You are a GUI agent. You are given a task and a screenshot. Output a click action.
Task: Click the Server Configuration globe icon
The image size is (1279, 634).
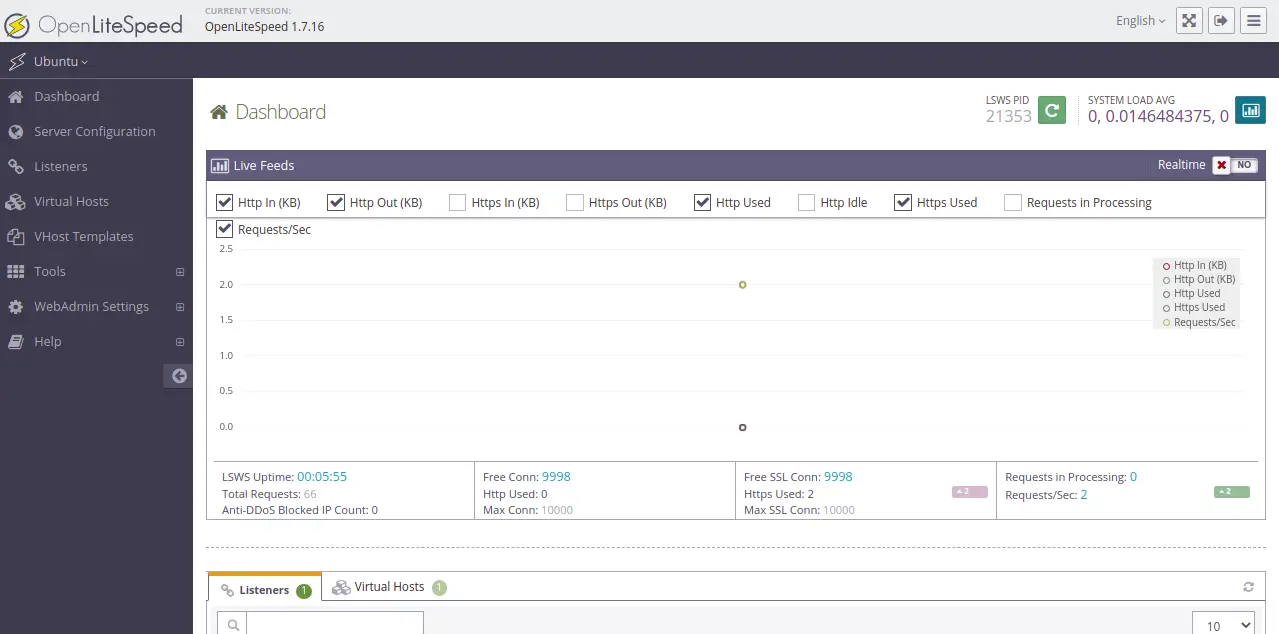click(x=15, y=132)
